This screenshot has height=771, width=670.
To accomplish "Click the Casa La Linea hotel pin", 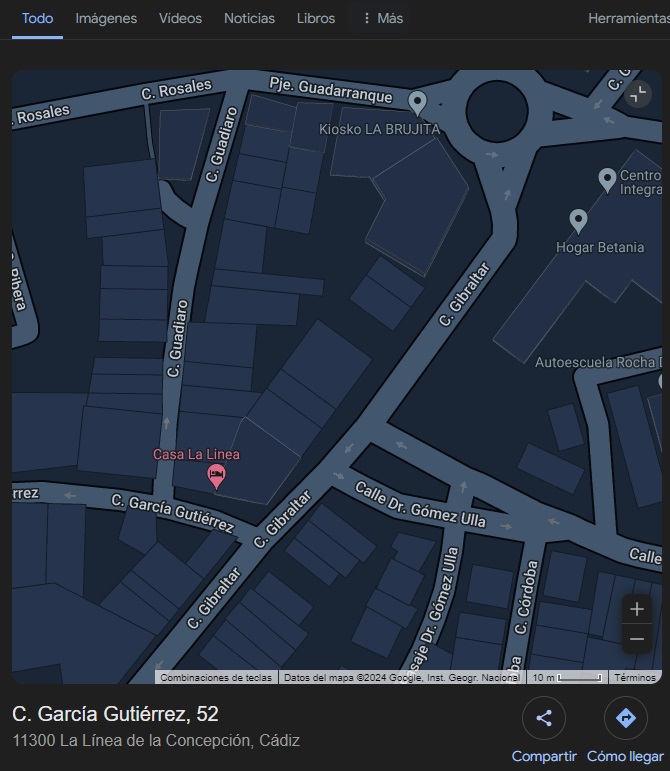I will 216,476.
